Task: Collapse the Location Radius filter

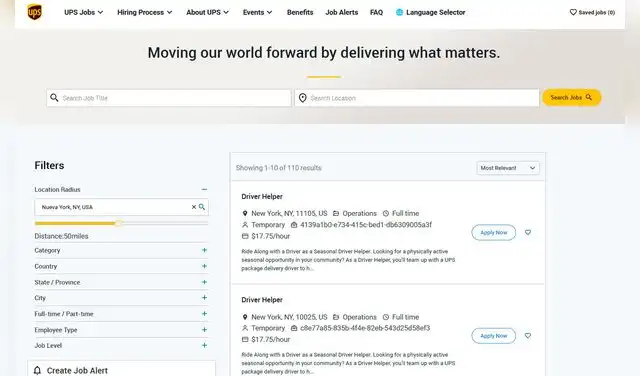Action: pos(204,189)
